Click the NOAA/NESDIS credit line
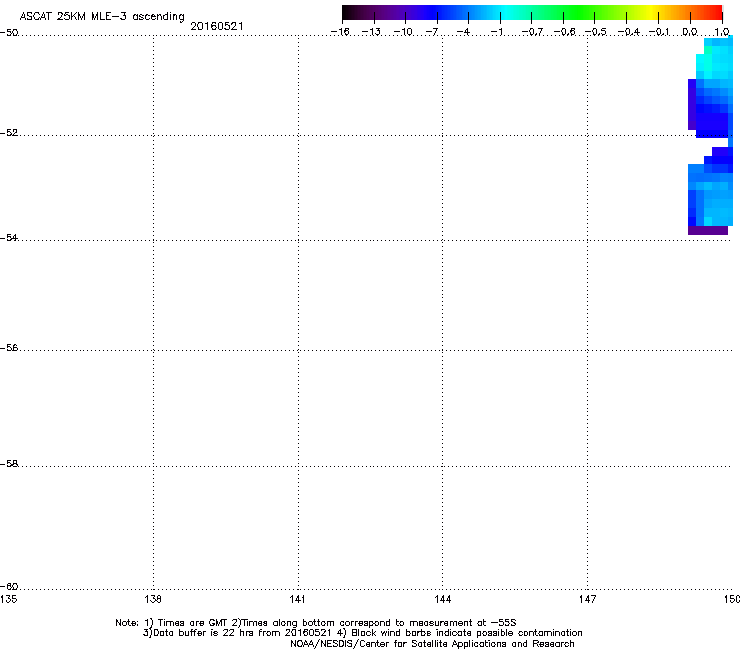This screenshot has width=740, height=650. point(432,644)
